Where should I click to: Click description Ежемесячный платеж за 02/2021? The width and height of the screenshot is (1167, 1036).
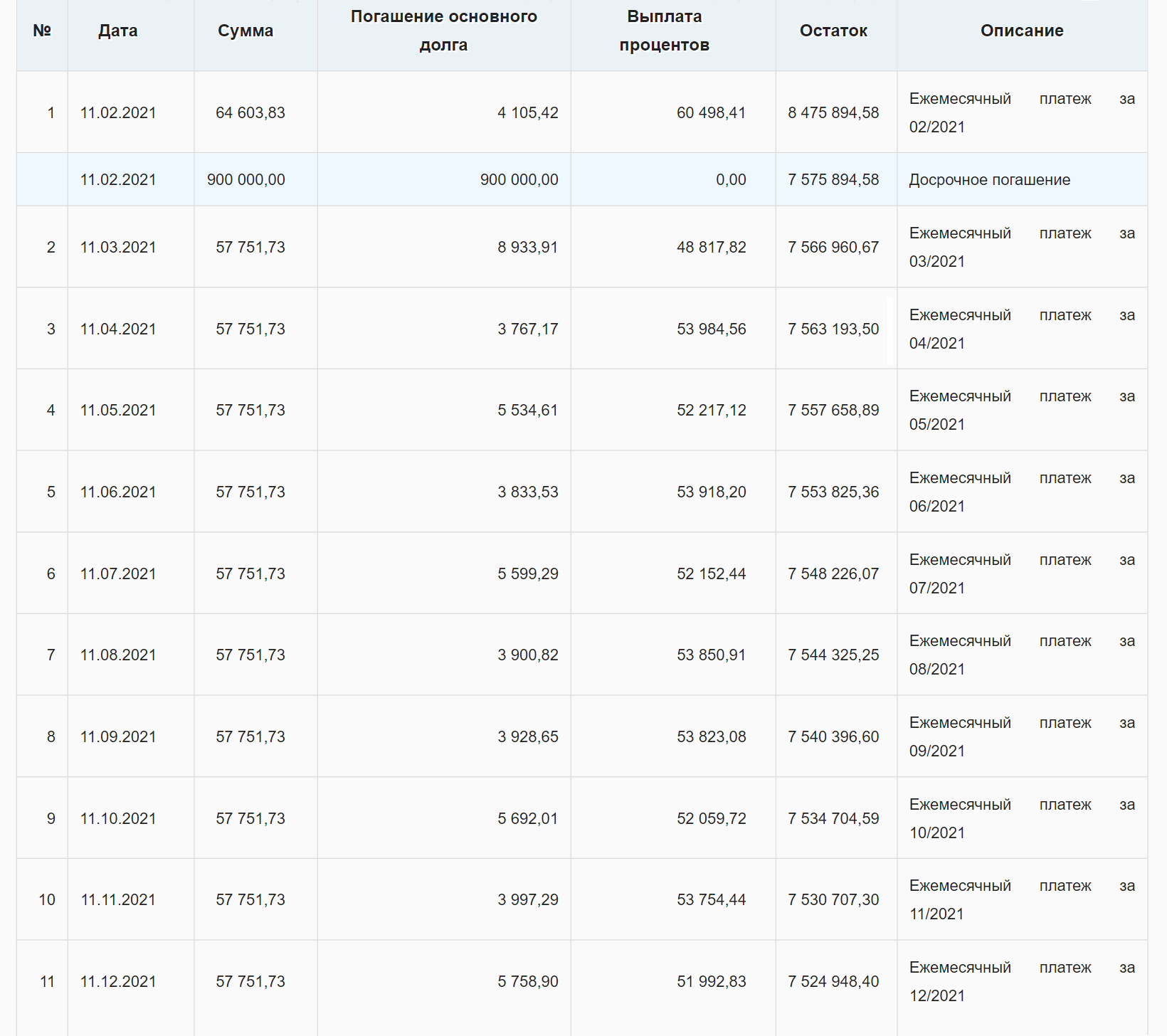tap(1022, 112)
